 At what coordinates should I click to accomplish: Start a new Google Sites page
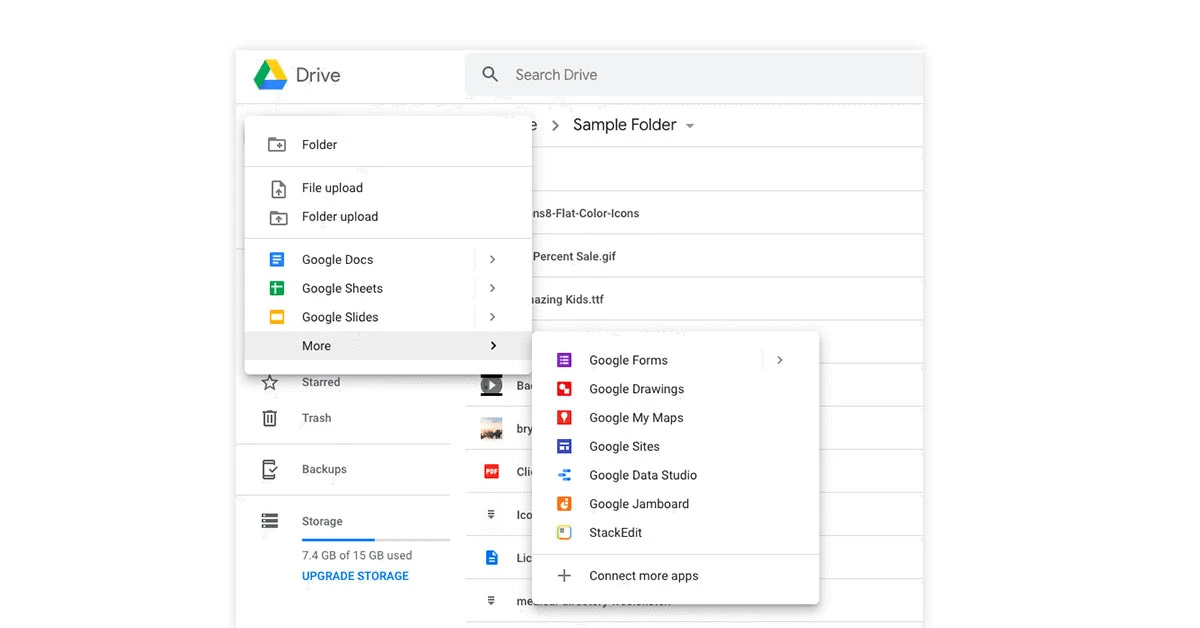pyautogui.click(x=622, y=446)
